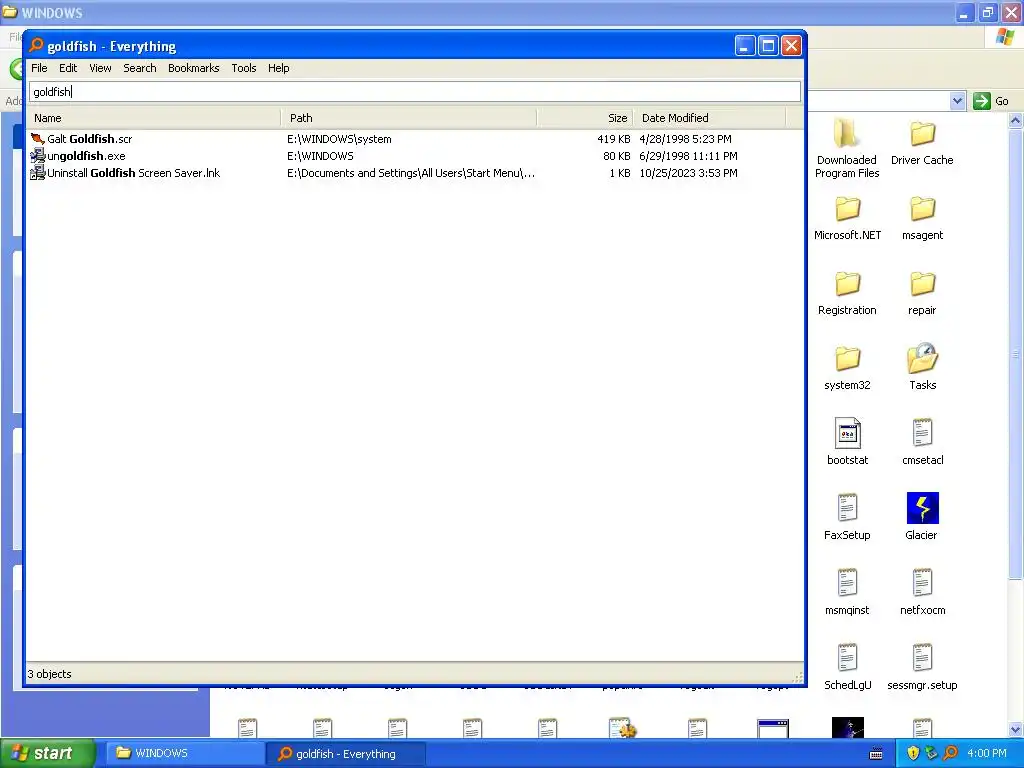Viewport: 1024px width, 768px height.
Task: Select the netfxocm file icon
Action: pos(922,583)
